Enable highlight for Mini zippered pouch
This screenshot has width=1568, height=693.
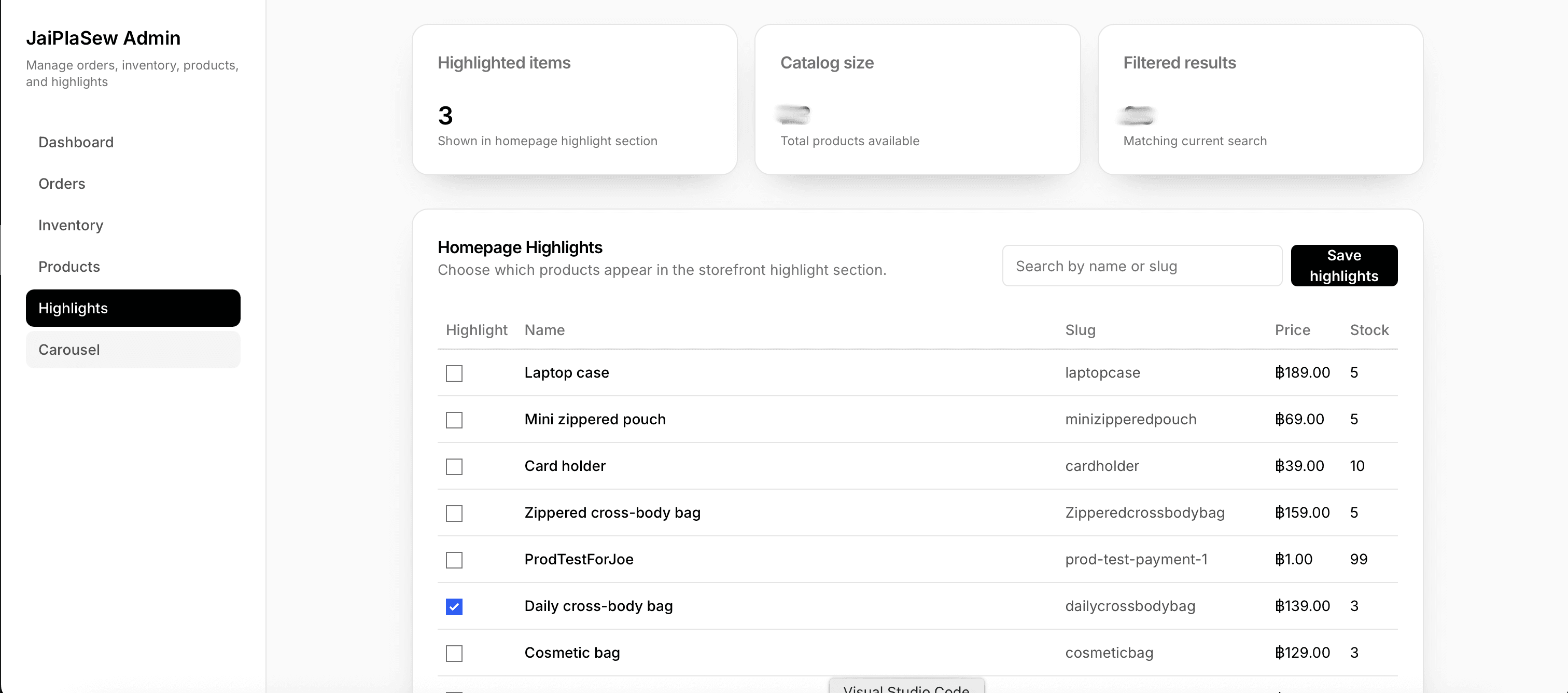click(x=454, y=420)
